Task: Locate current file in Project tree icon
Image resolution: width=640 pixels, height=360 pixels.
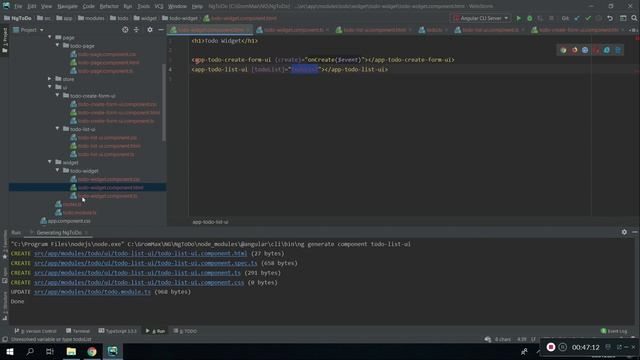Action: pos(125,30)
